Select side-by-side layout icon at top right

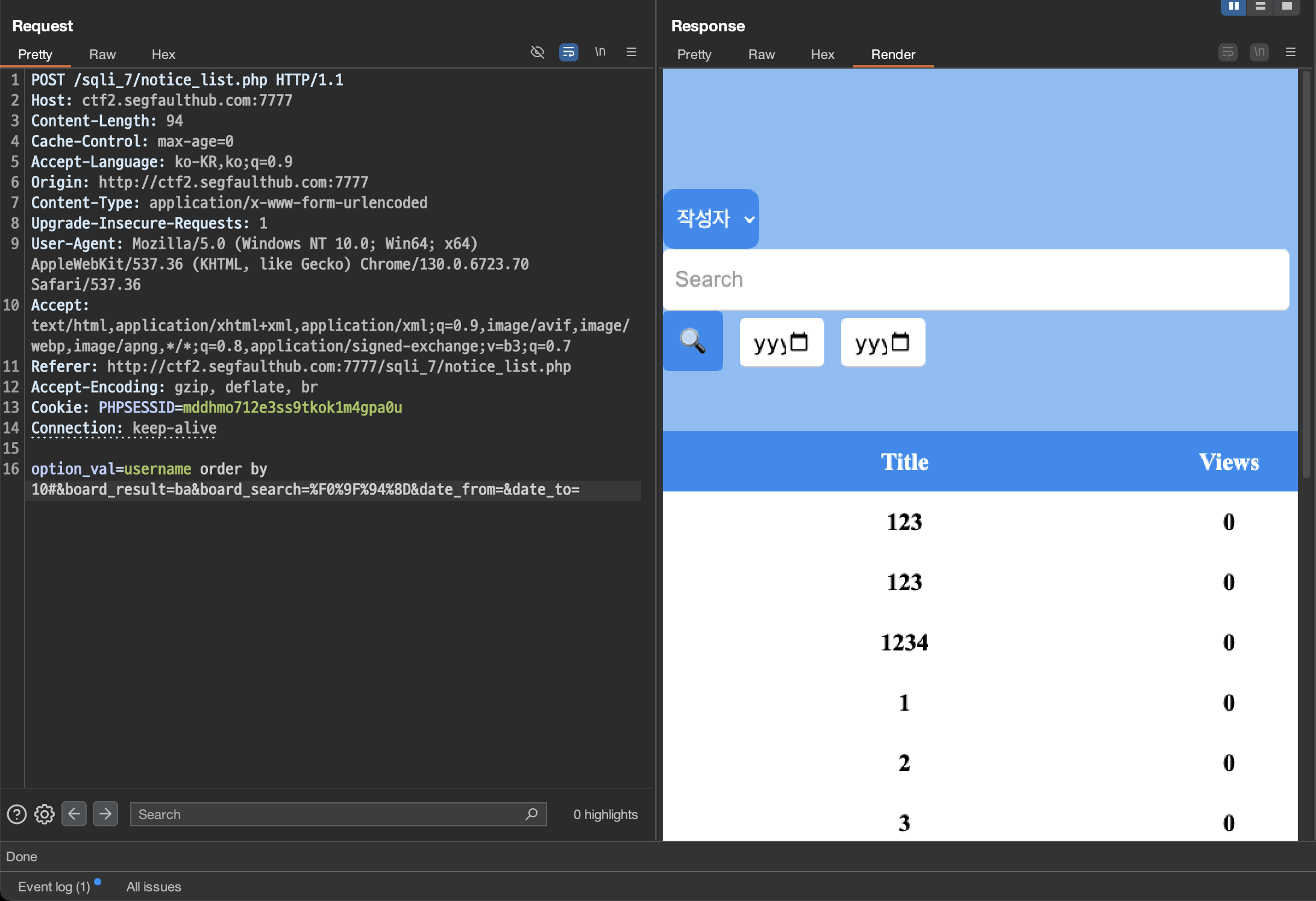coord(1233,6)
